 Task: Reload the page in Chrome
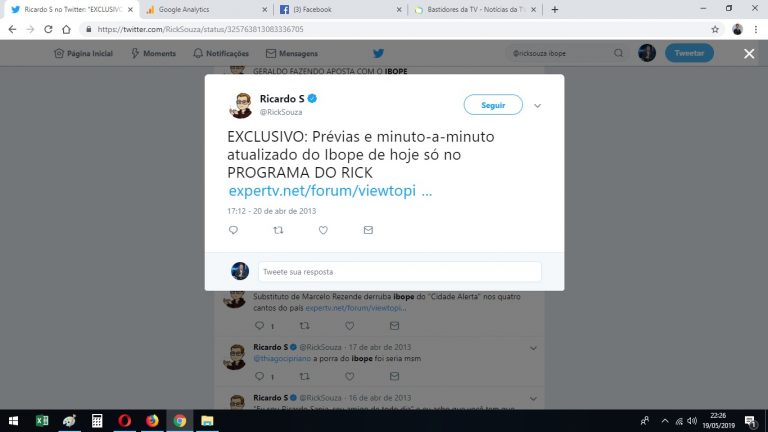click(48, 29)
